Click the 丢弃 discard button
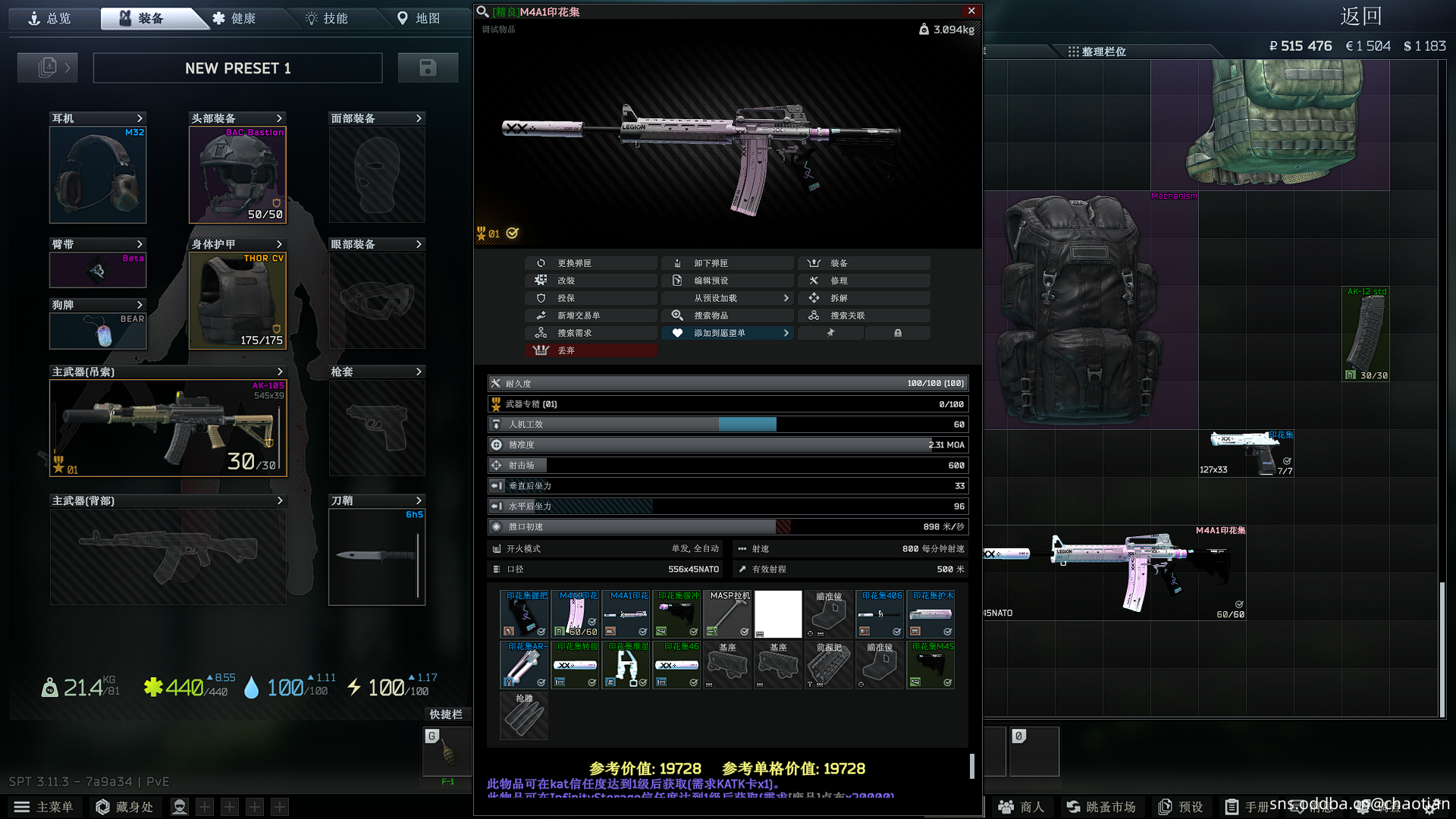Viewport: 1456px width, 819px height. (x=591, y=350)
